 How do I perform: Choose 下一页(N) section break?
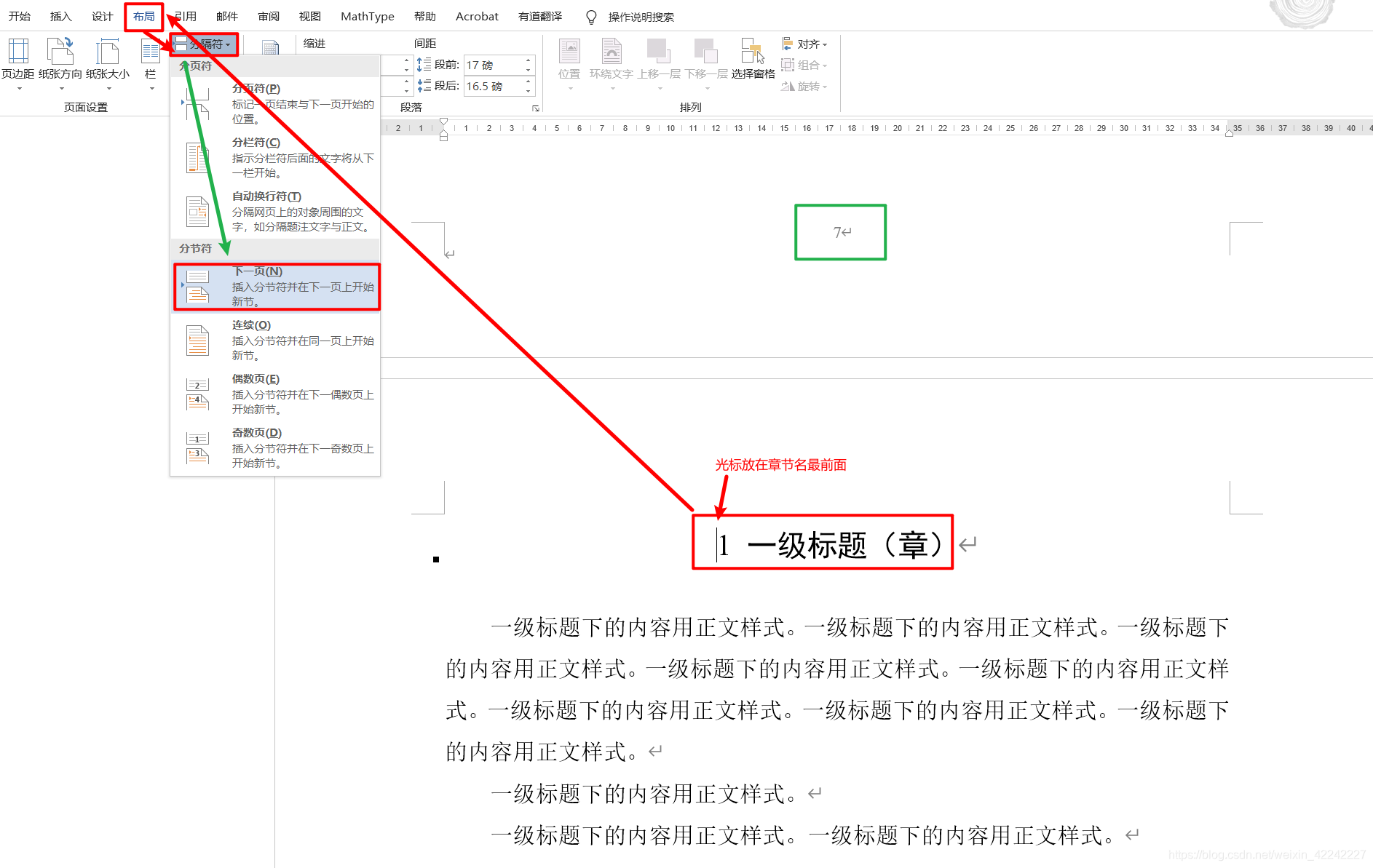277,287
